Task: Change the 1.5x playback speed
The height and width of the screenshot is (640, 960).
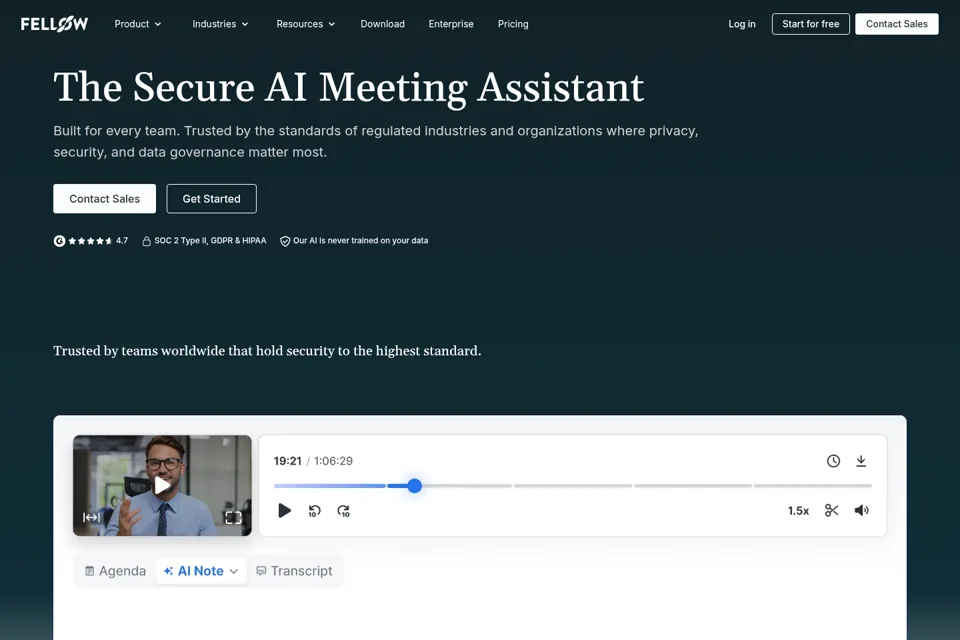Action: (798, 511)
